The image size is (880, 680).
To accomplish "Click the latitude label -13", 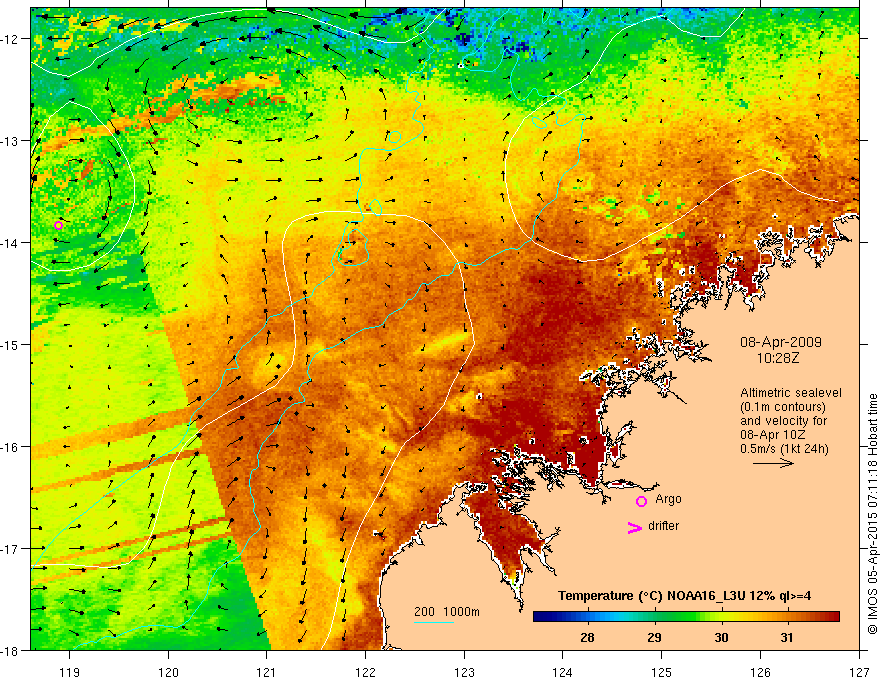I will pos(12,140).
